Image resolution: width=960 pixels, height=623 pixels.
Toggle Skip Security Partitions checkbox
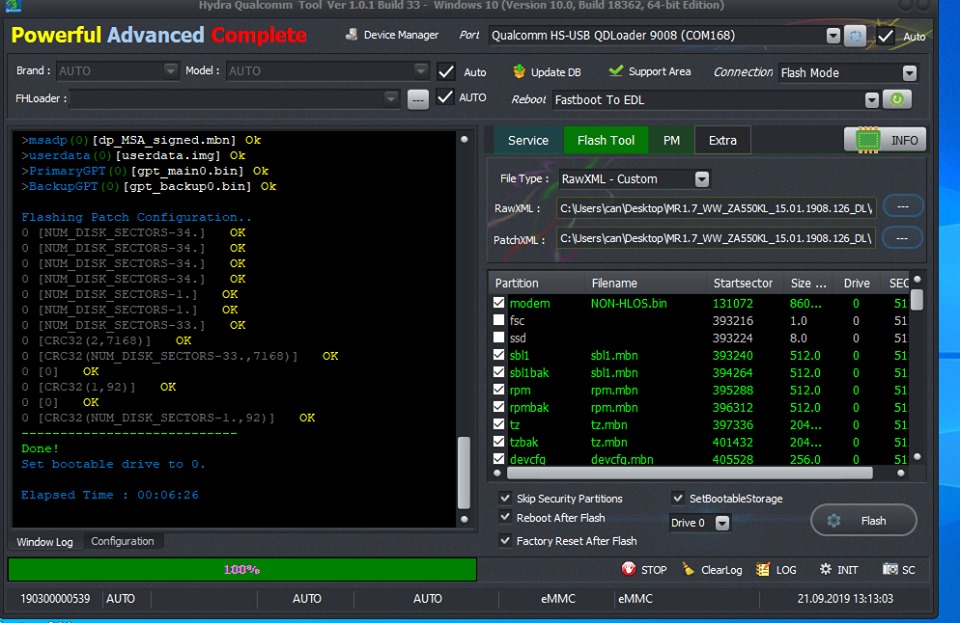[506, 498]
